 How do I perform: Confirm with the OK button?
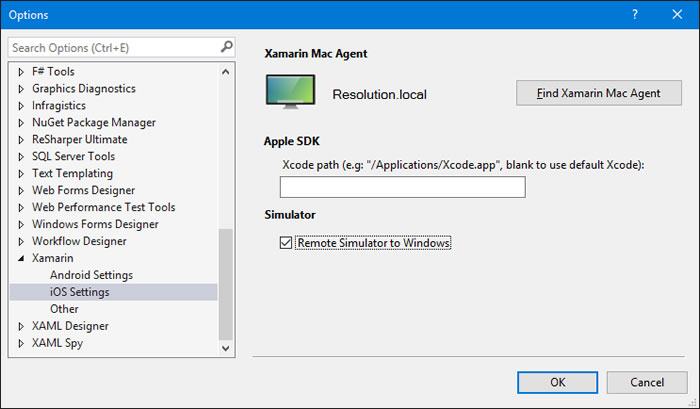pos(558,382)
